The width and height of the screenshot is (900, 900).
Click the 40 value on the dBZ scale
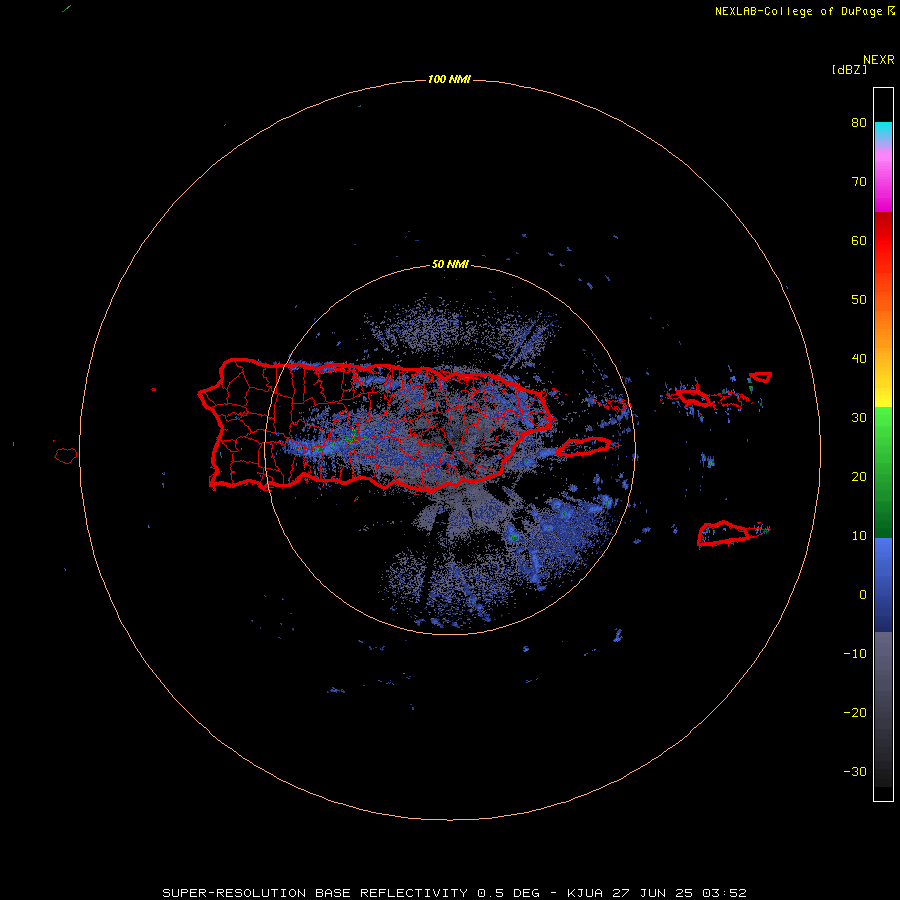pyautogui.click(x=859, y=359)
